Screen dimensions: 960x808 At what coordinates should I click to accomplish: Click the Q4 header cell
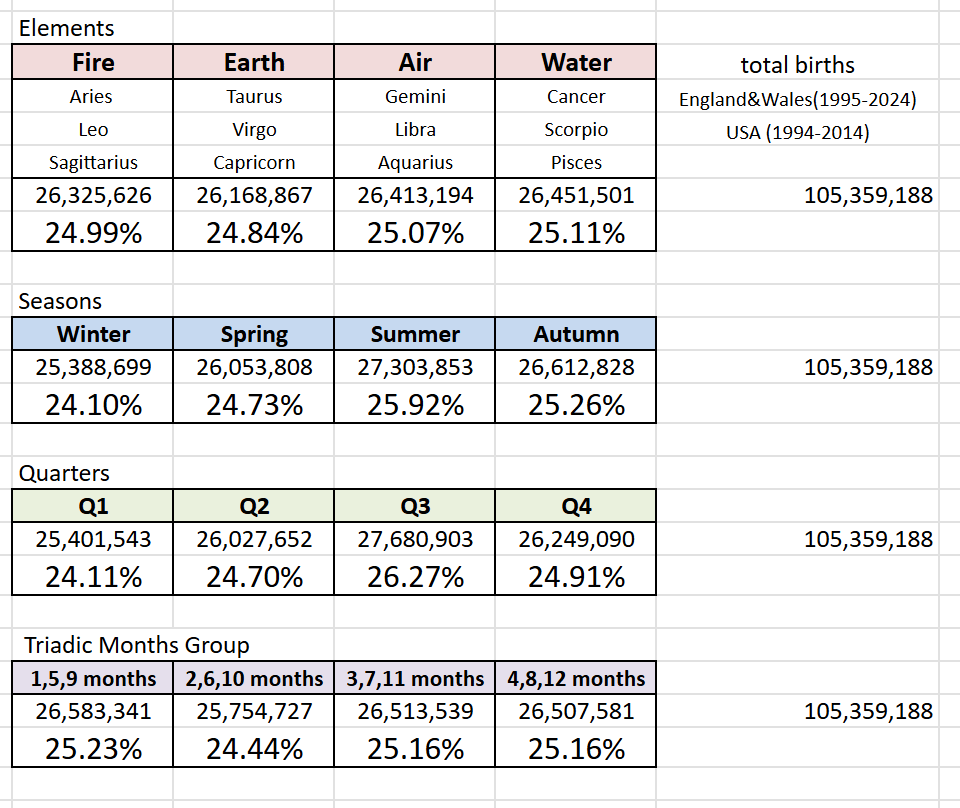coord(576,506)
